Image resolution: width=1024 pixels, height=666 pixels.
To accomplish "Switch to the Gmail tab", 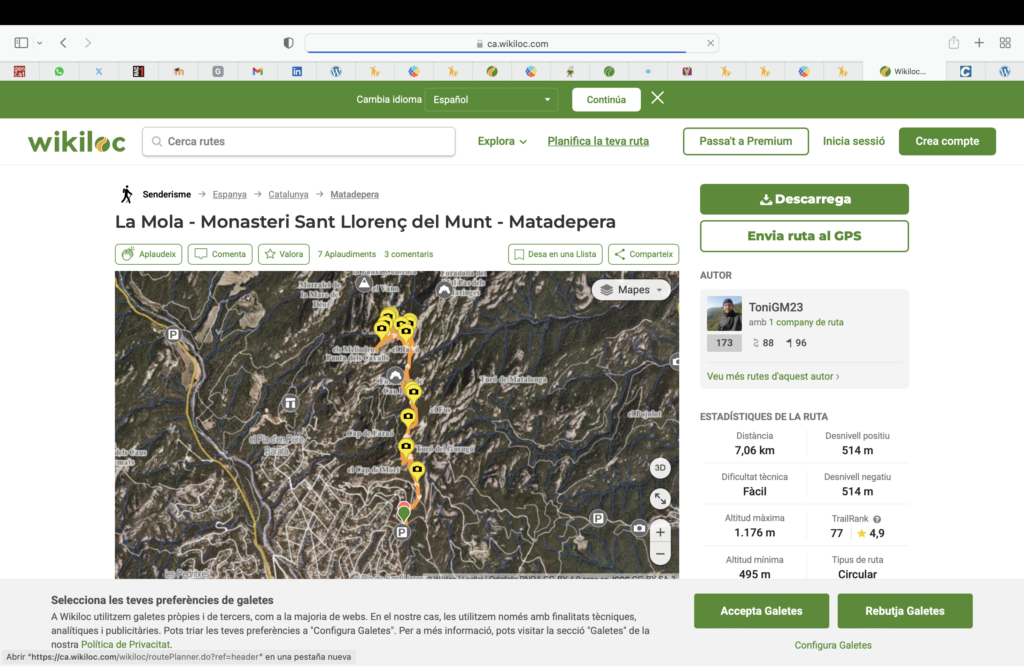I will 257,71.
